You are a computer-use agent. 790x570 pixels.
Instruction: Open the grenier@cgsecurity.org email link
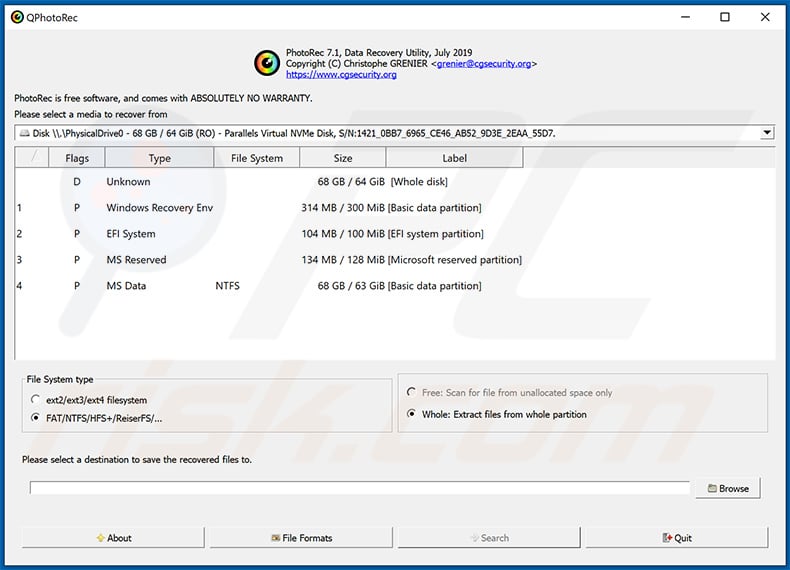484,64
